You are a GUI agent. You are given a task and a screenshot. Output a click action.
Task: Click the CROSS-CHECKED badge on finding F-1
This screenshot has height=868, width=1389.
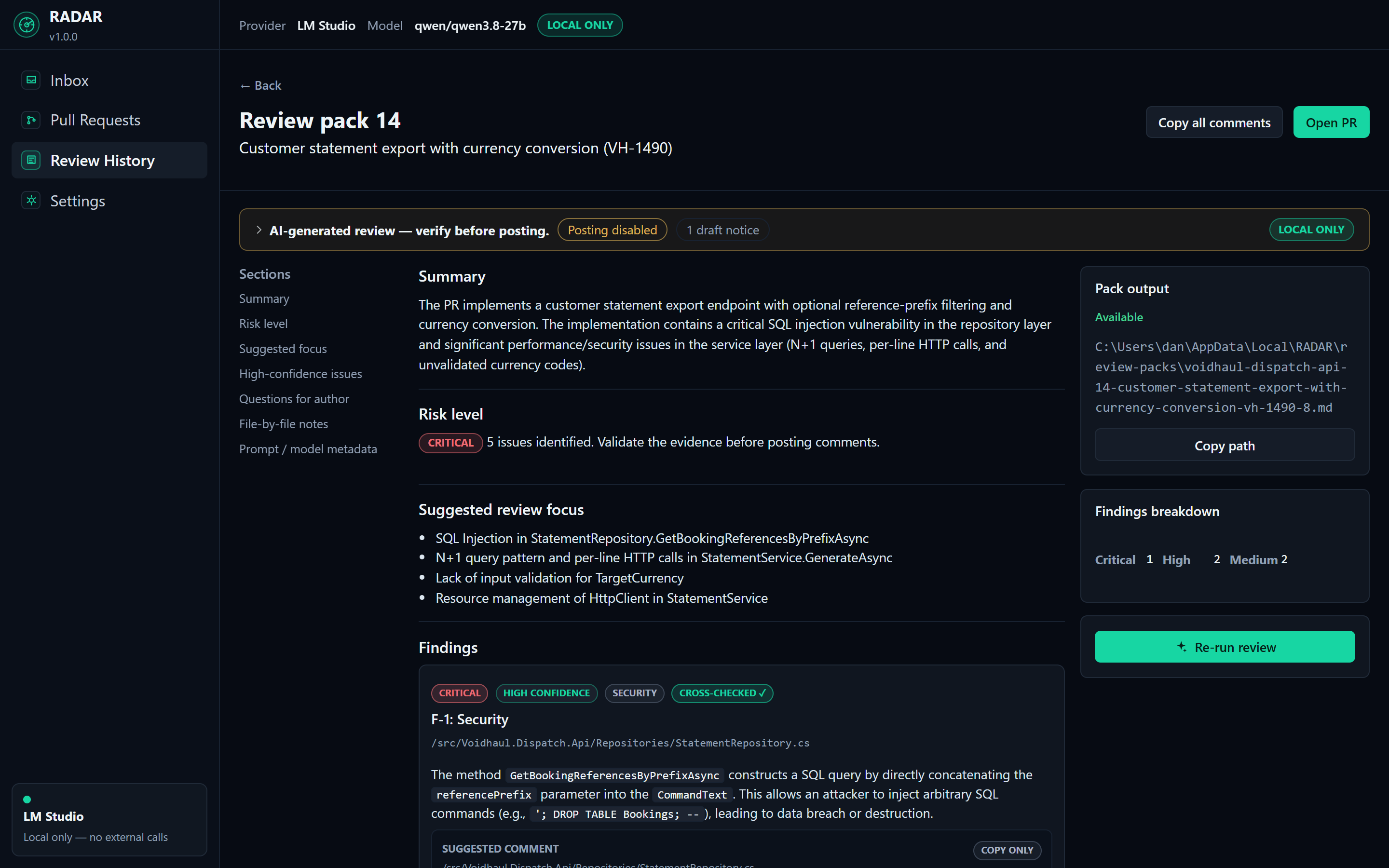coord(722,693)
